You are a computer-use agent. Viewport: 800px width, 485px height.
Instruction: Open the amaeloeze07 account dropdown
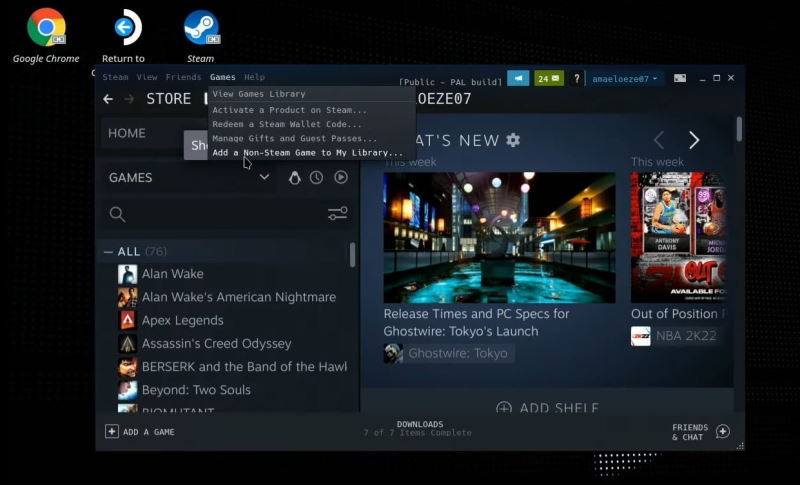click(x=624, y=79)
